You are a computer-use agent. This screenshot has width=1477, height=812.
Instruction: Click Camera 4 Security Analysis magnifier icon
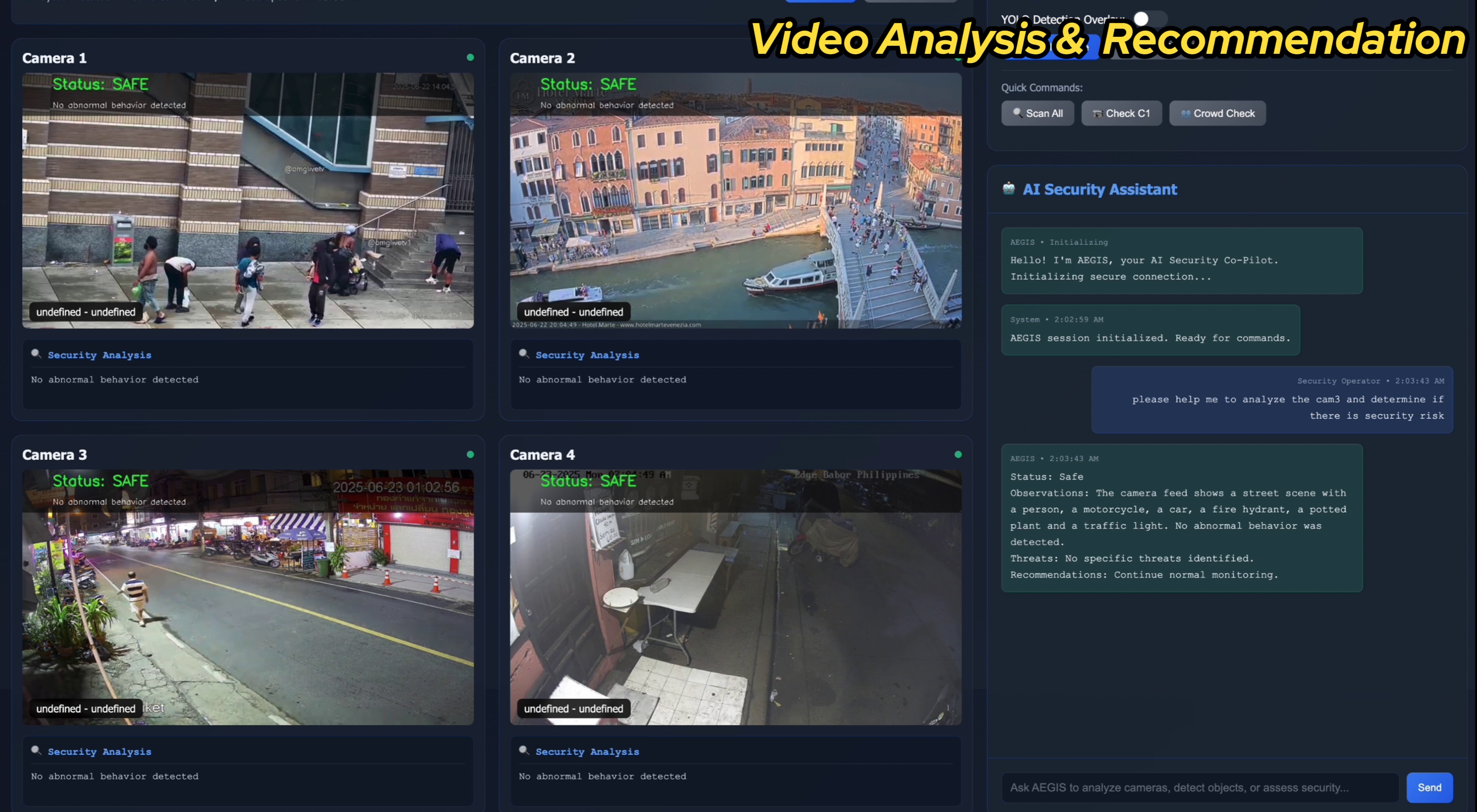point(523,750)
